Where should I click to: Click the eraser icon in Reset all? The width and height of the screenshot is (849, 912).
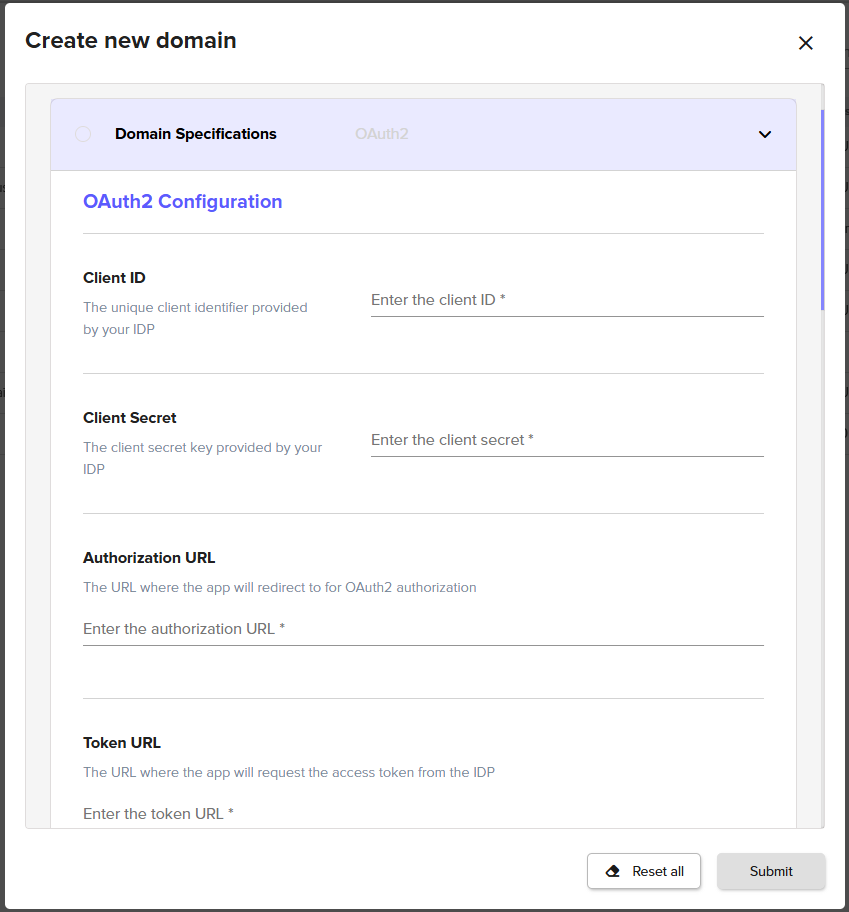pyautogui.click(x=613, y=871)
